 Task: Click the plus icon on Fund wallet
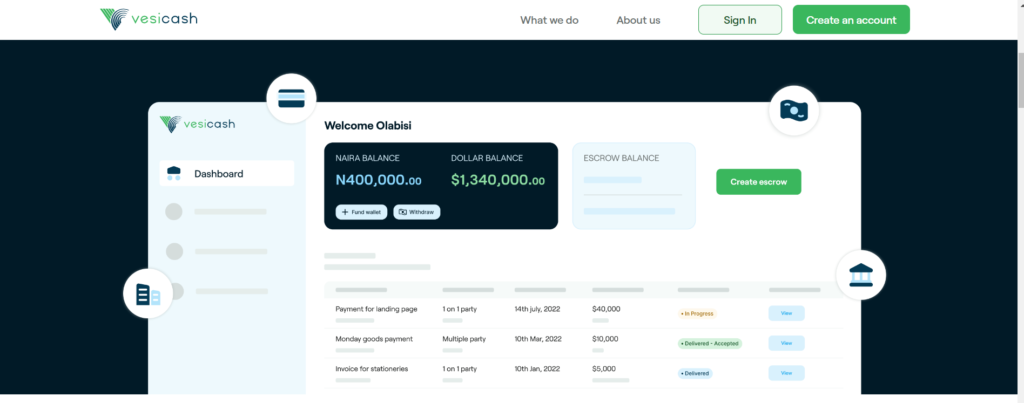pos(345,212)
